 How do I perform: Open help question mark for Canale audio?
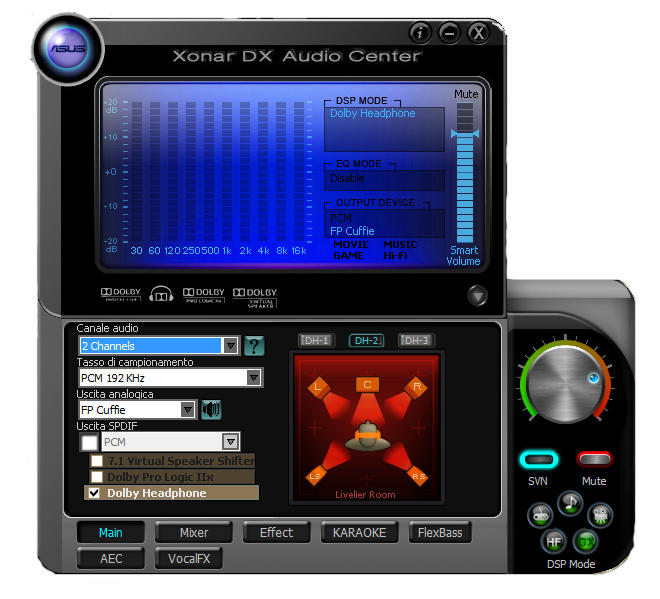(x=254, y=346)
